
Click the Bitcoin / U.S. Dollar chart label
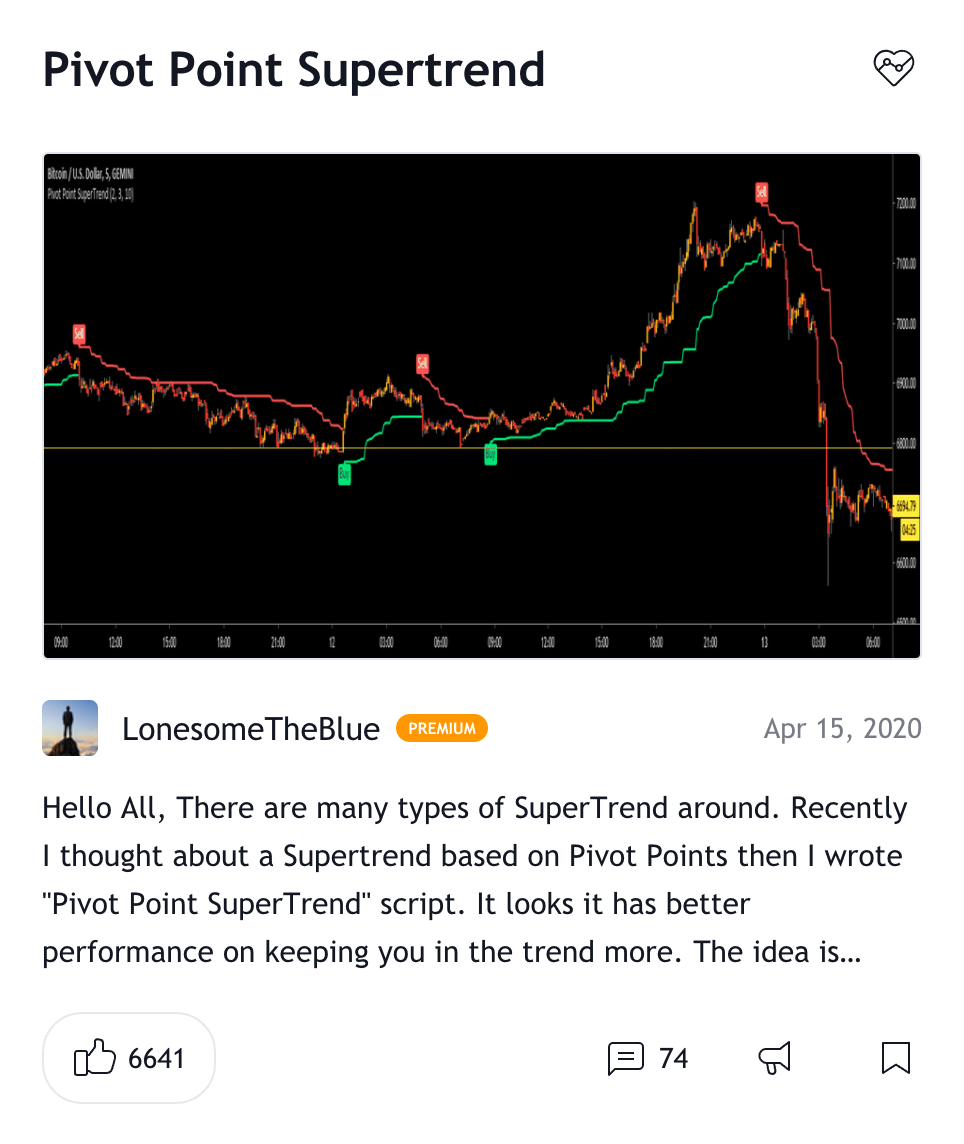(90, 174)
